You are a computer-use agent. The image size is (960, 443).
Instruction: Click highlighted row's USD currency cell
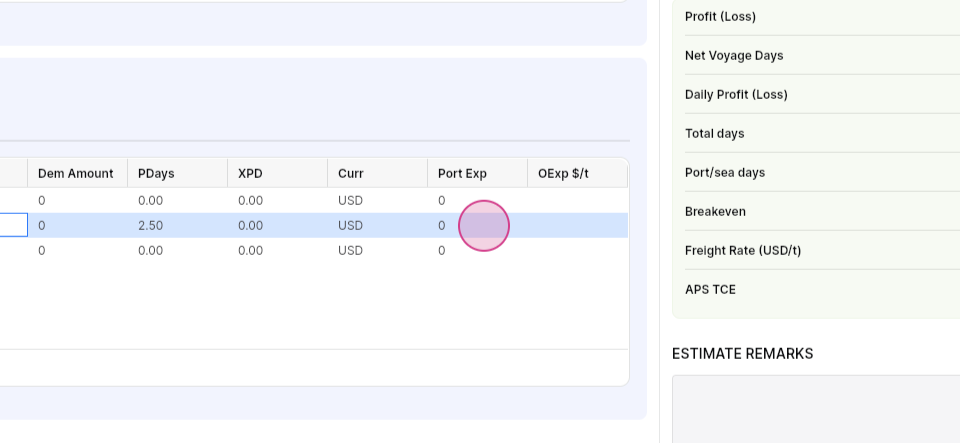coord(377,225)
